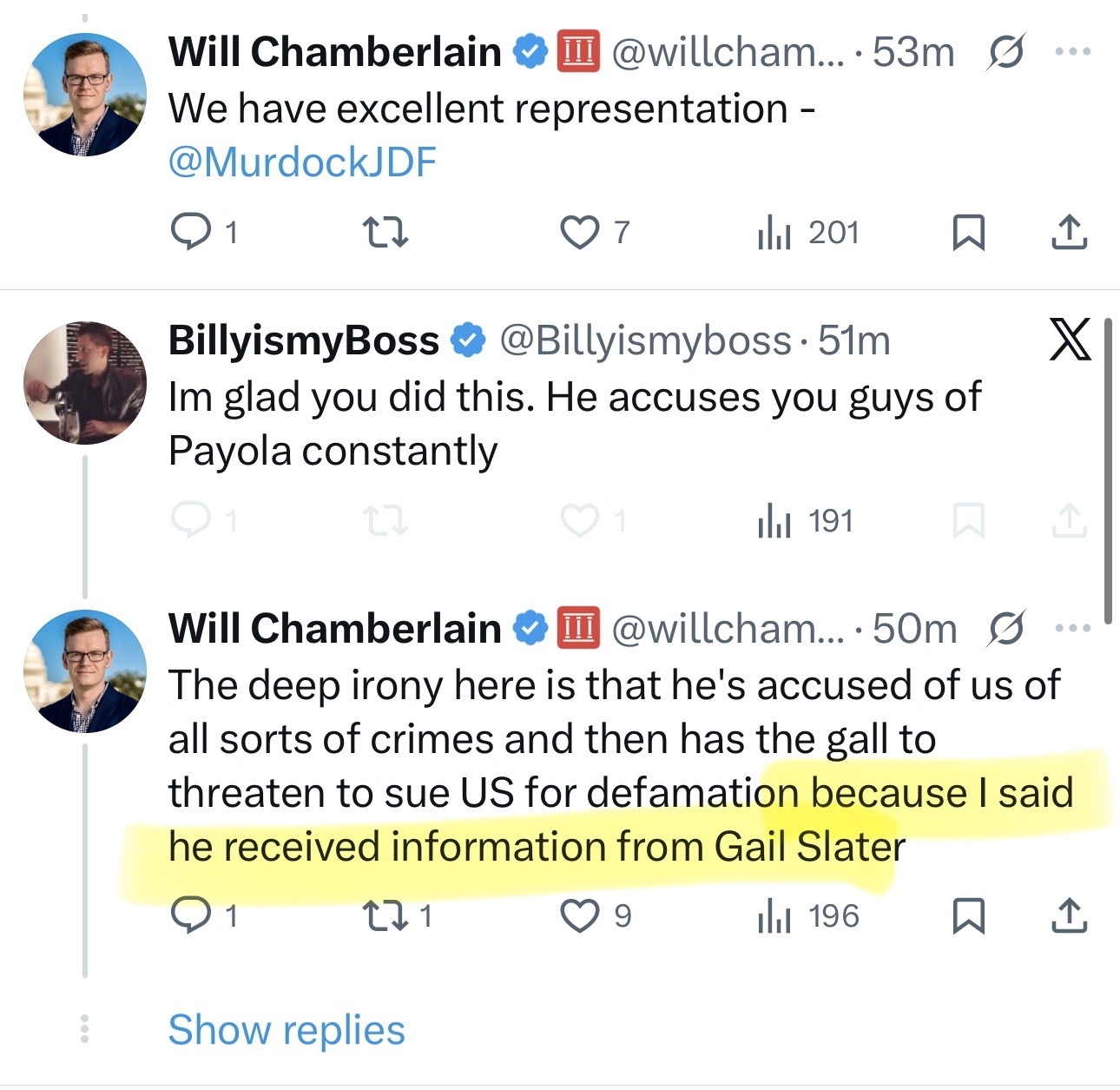View analytics showing 201 views
1120x1090 pixels.
click(807, 232)
